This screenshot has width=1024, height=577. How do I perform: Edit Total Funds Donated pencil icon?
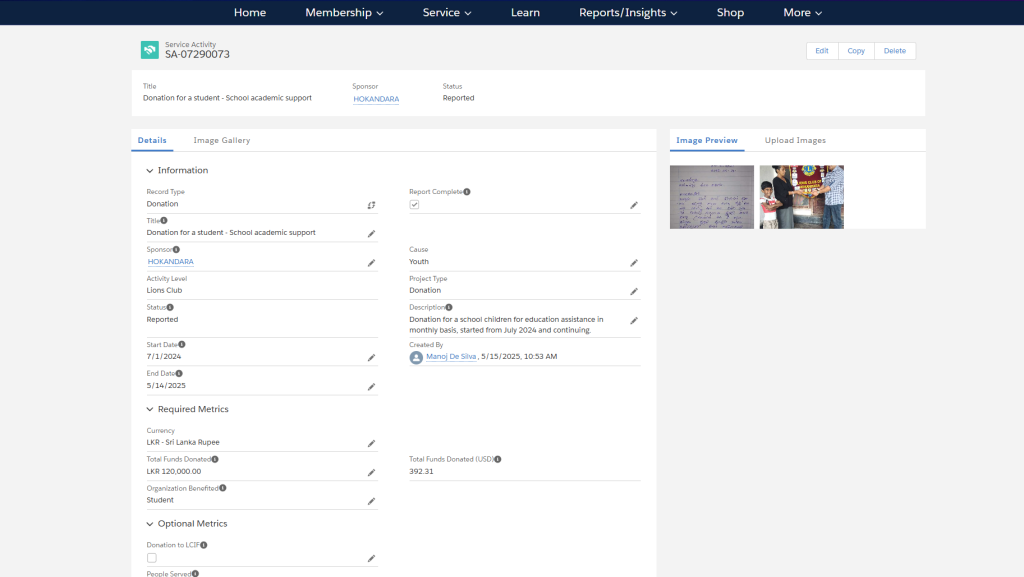pyautogui.click(x=371, y=473)
